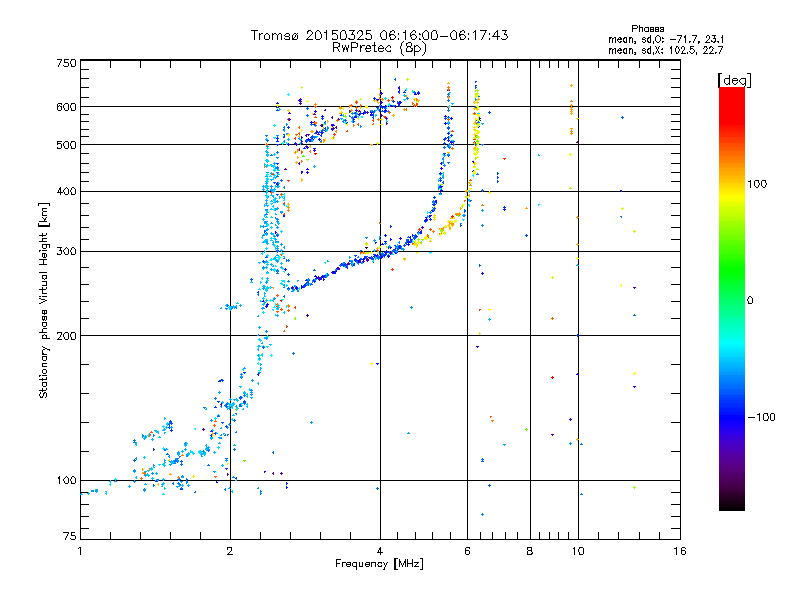Click the 'RwPretec (8p)' subtitle

[379, 48]
